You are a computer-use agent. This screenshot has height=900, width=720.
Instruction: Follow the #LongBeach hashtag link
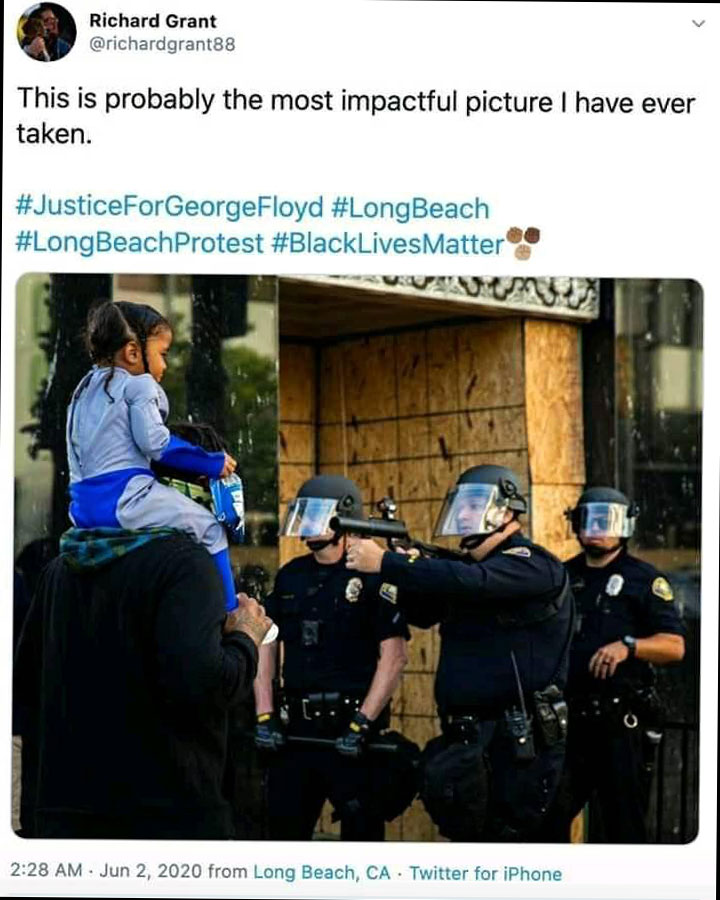click(x=410, y=208)
